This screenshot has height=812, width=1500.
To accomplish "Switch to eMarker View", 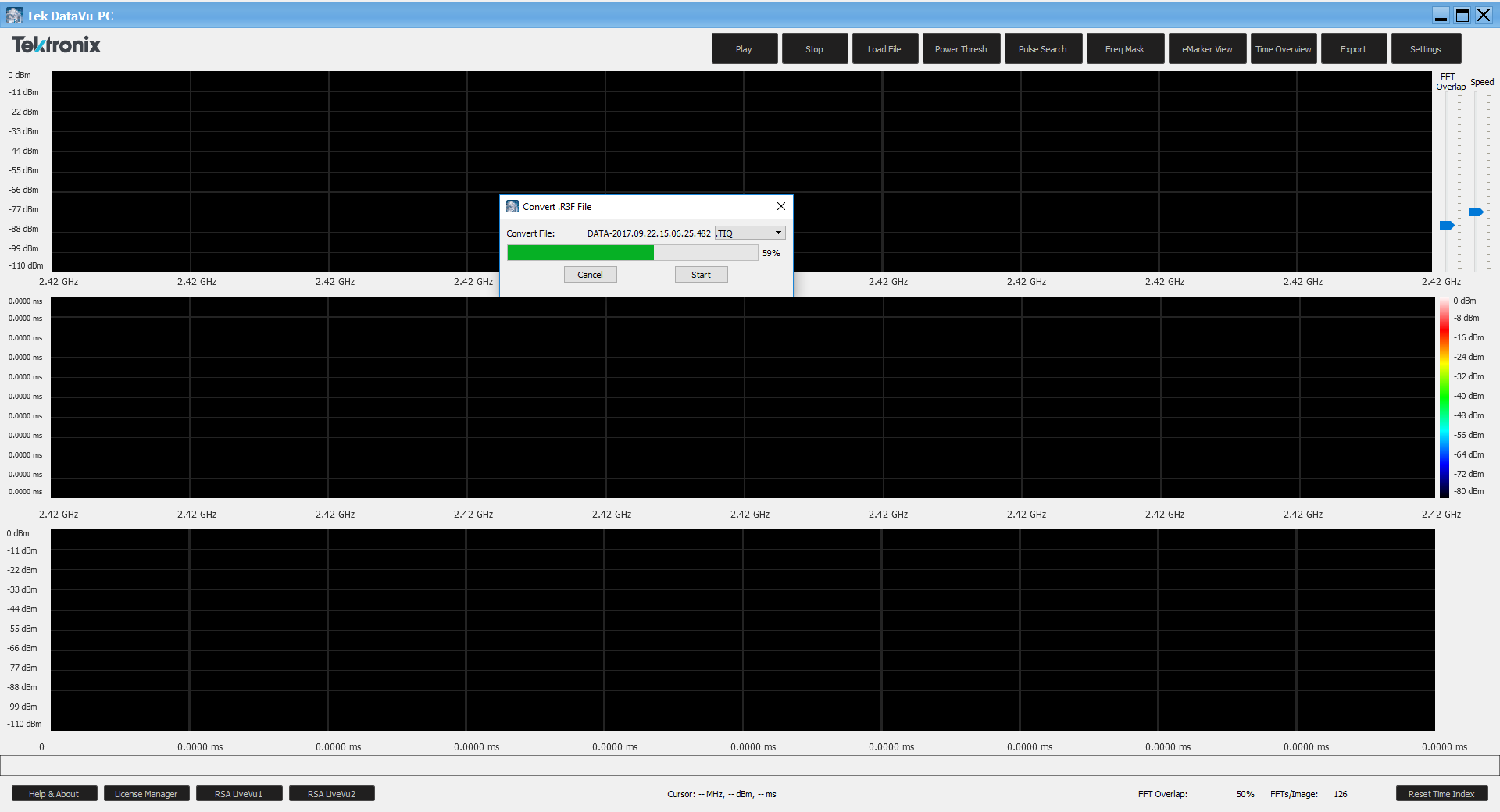I will pos(1206,48).
